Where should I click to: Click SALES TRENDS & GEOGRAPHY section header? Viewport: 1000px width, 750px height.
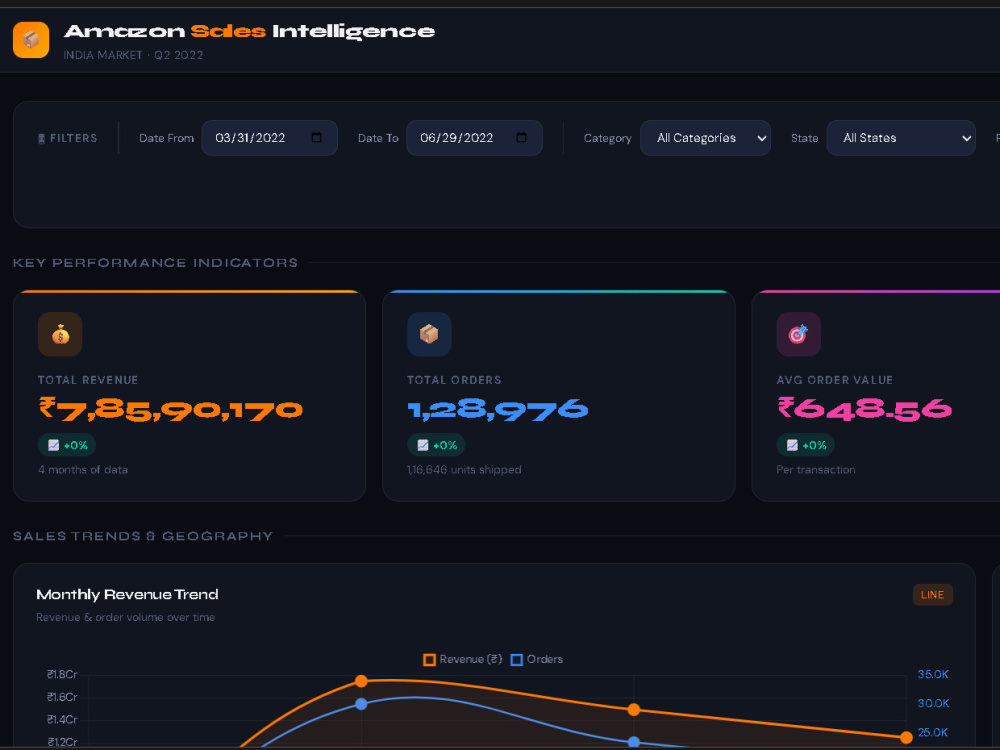coord(143,536)
